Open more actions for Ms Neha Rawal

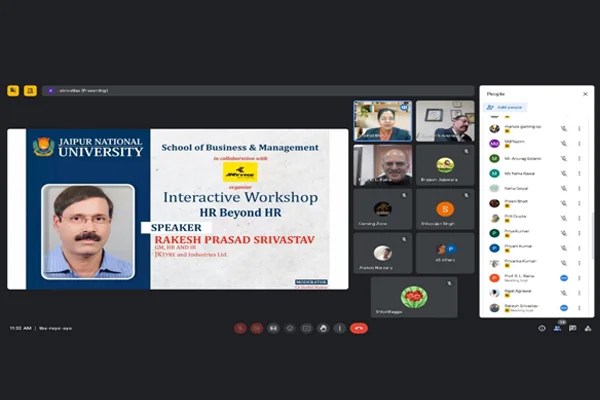click(579, 173)
